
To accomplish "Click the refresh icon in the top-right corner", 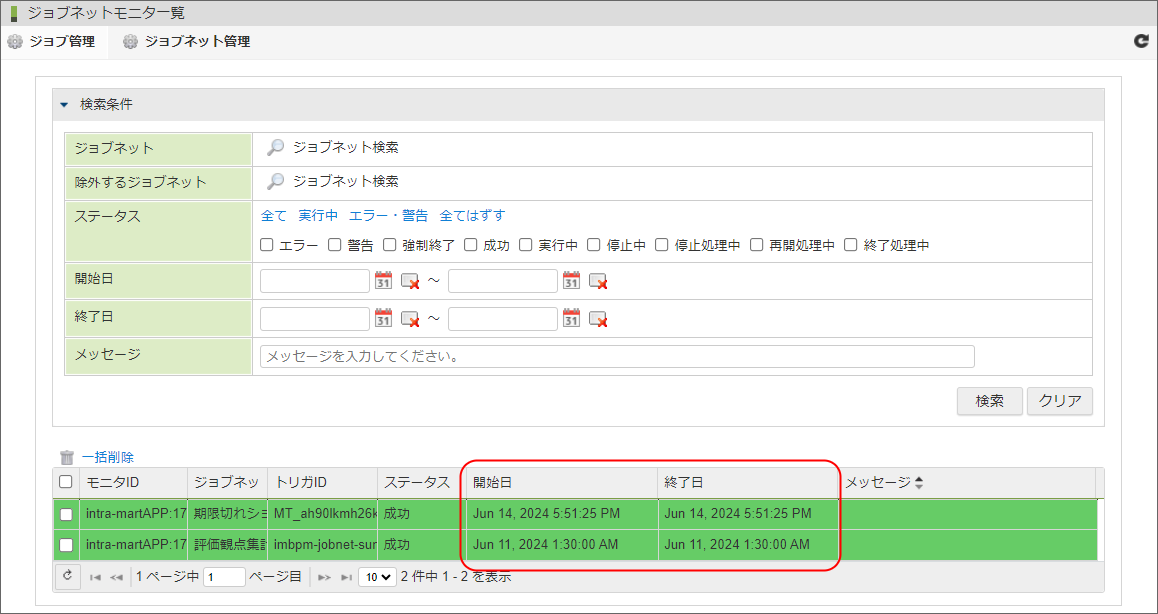I will point(1141,42).
